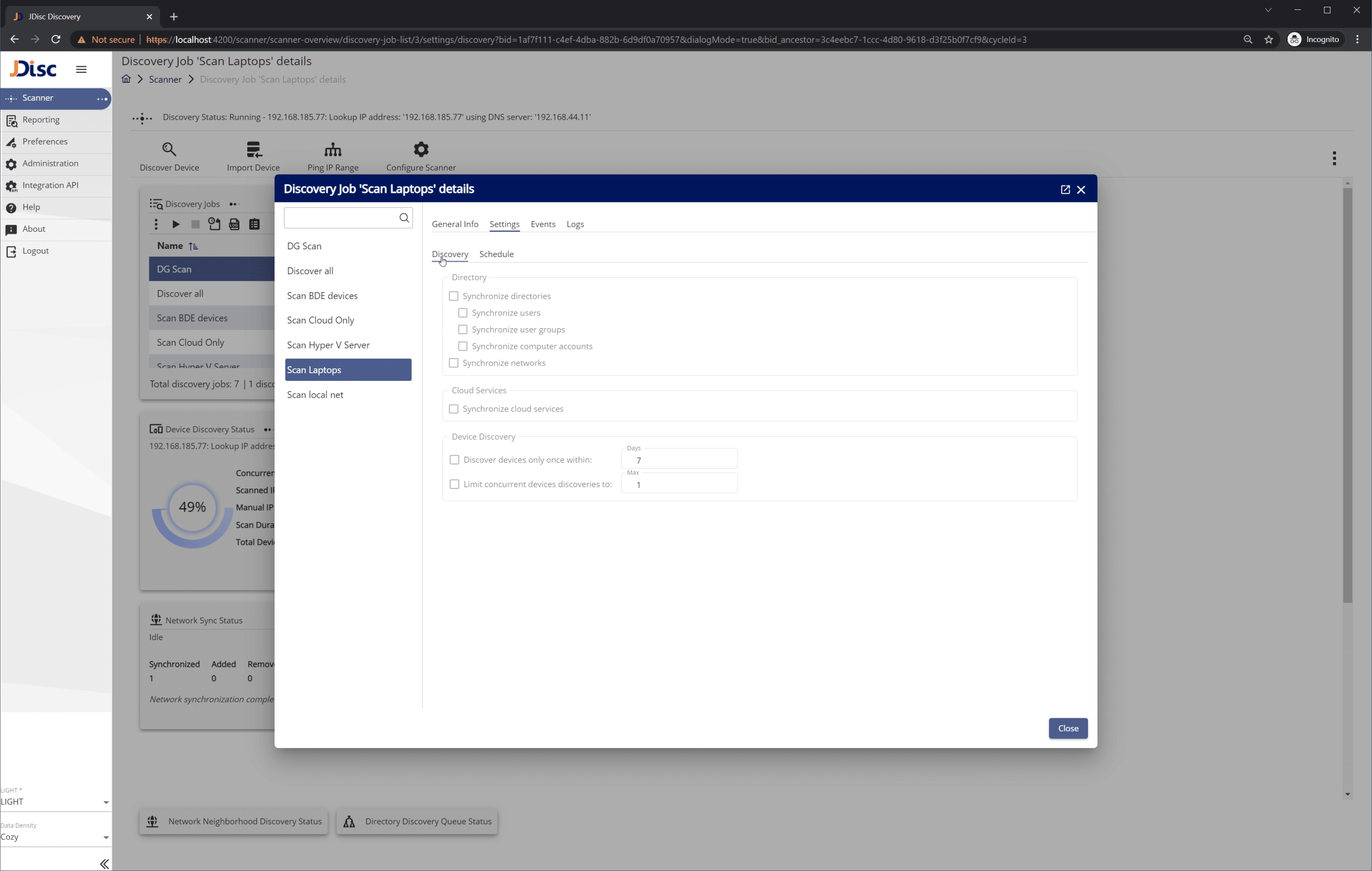
Task: Check Synchronize cloud services
Action: coord(454,409)
